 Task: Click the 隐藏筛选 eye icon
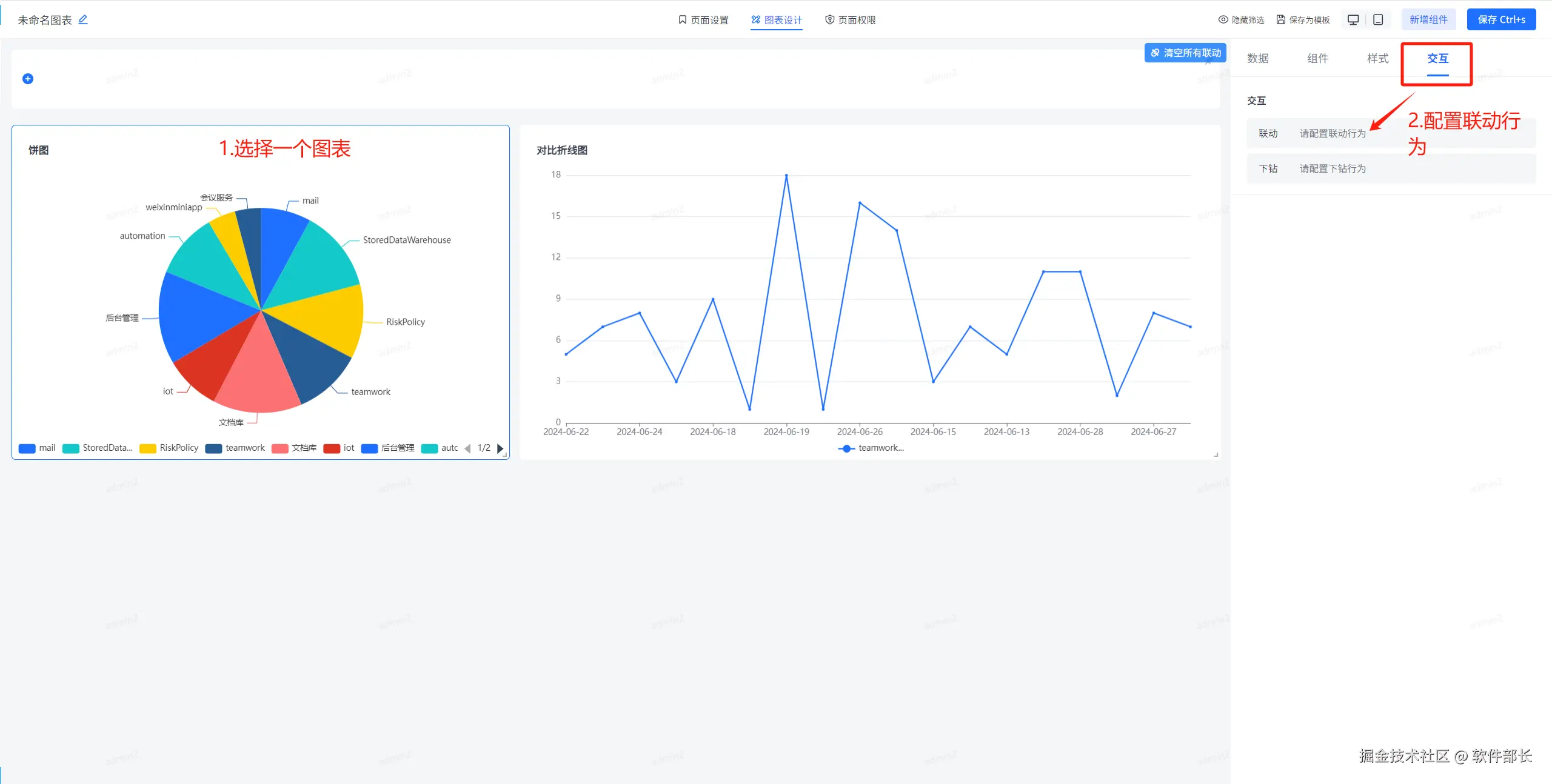coord(1223,20)
